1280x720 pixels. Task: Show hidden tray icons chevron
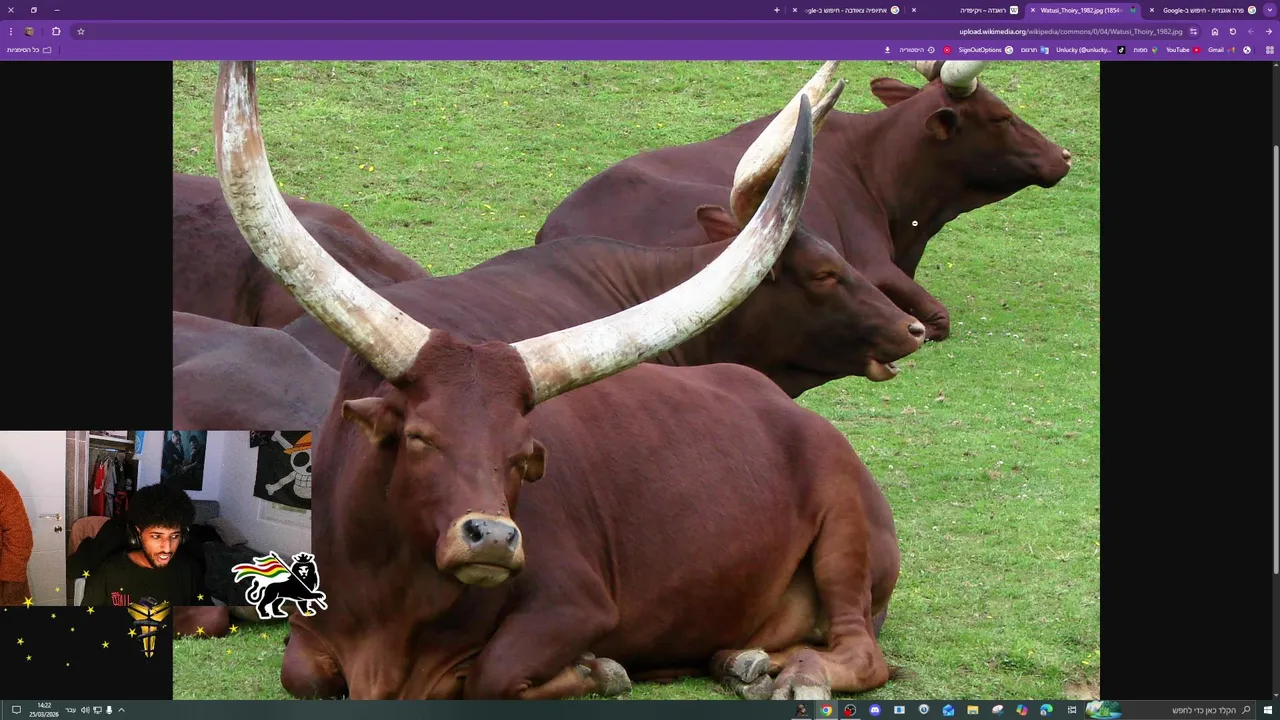(121, 710)
